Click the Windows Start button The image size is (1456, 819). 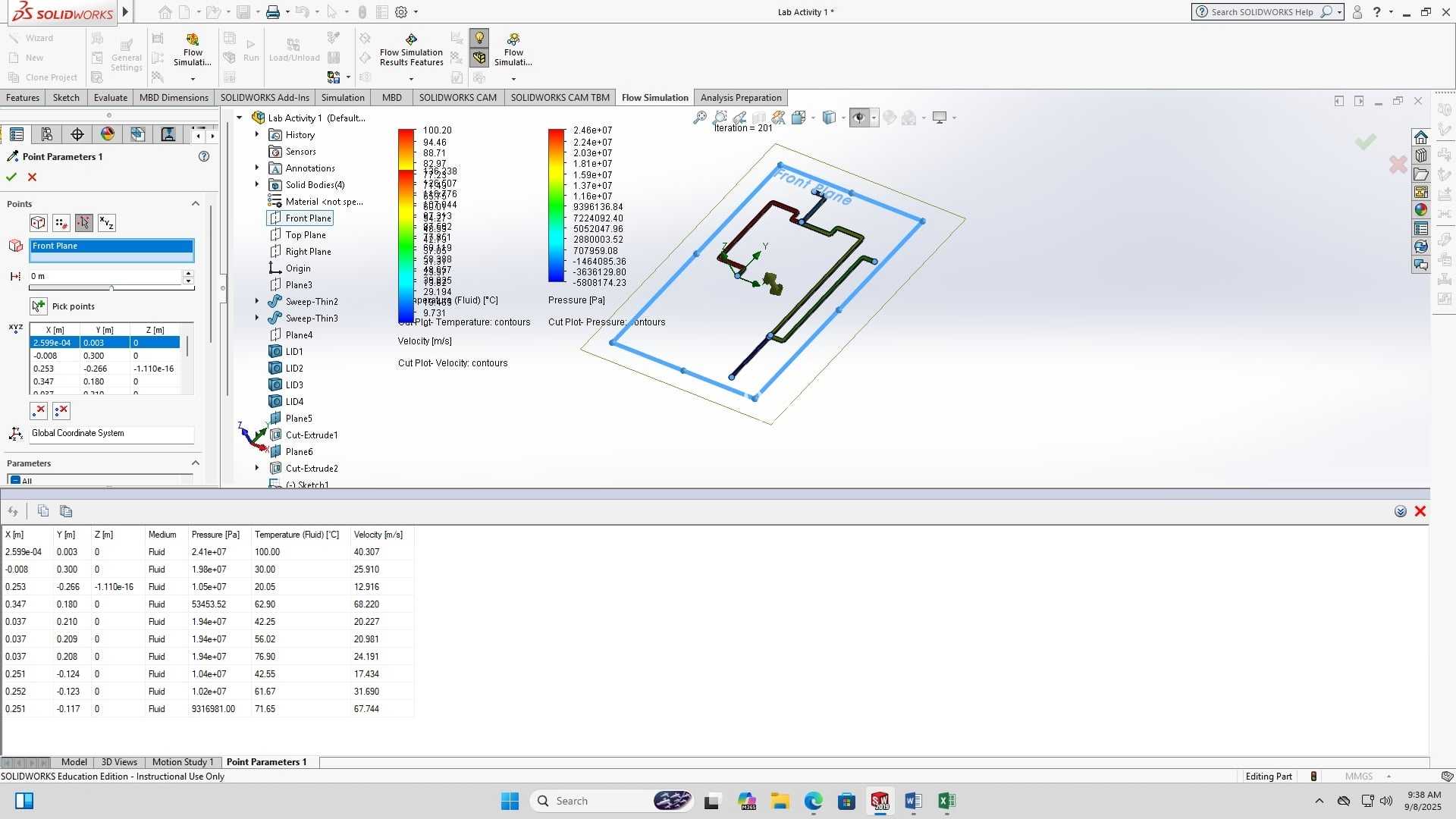coord(510,801)
